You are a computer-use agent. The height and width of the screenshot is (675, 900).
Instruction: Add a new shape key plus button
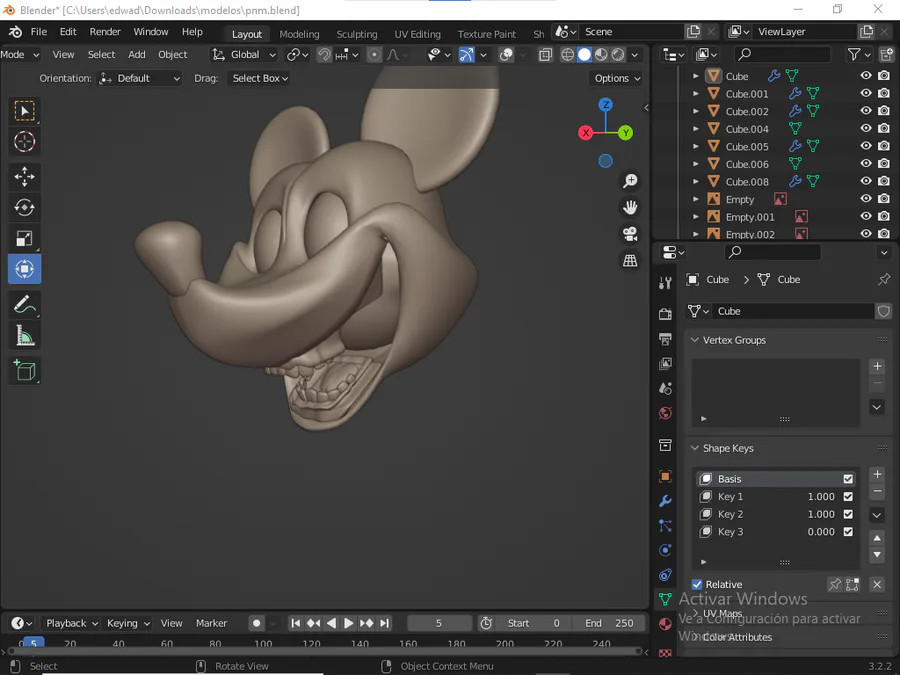coord(877,474)
